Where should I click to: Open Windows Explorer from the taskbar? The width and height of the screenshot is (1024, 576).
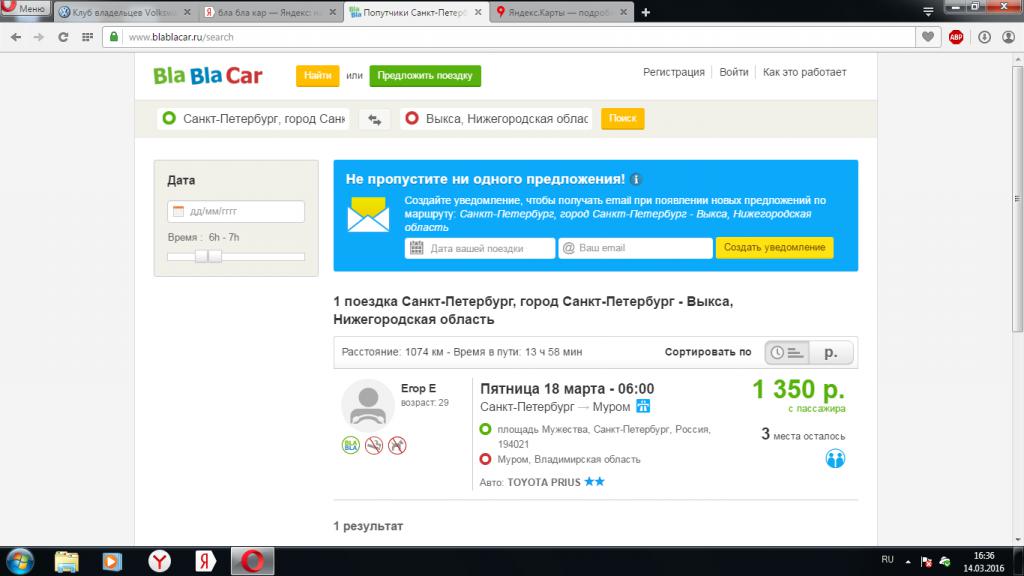click(66, 561)
